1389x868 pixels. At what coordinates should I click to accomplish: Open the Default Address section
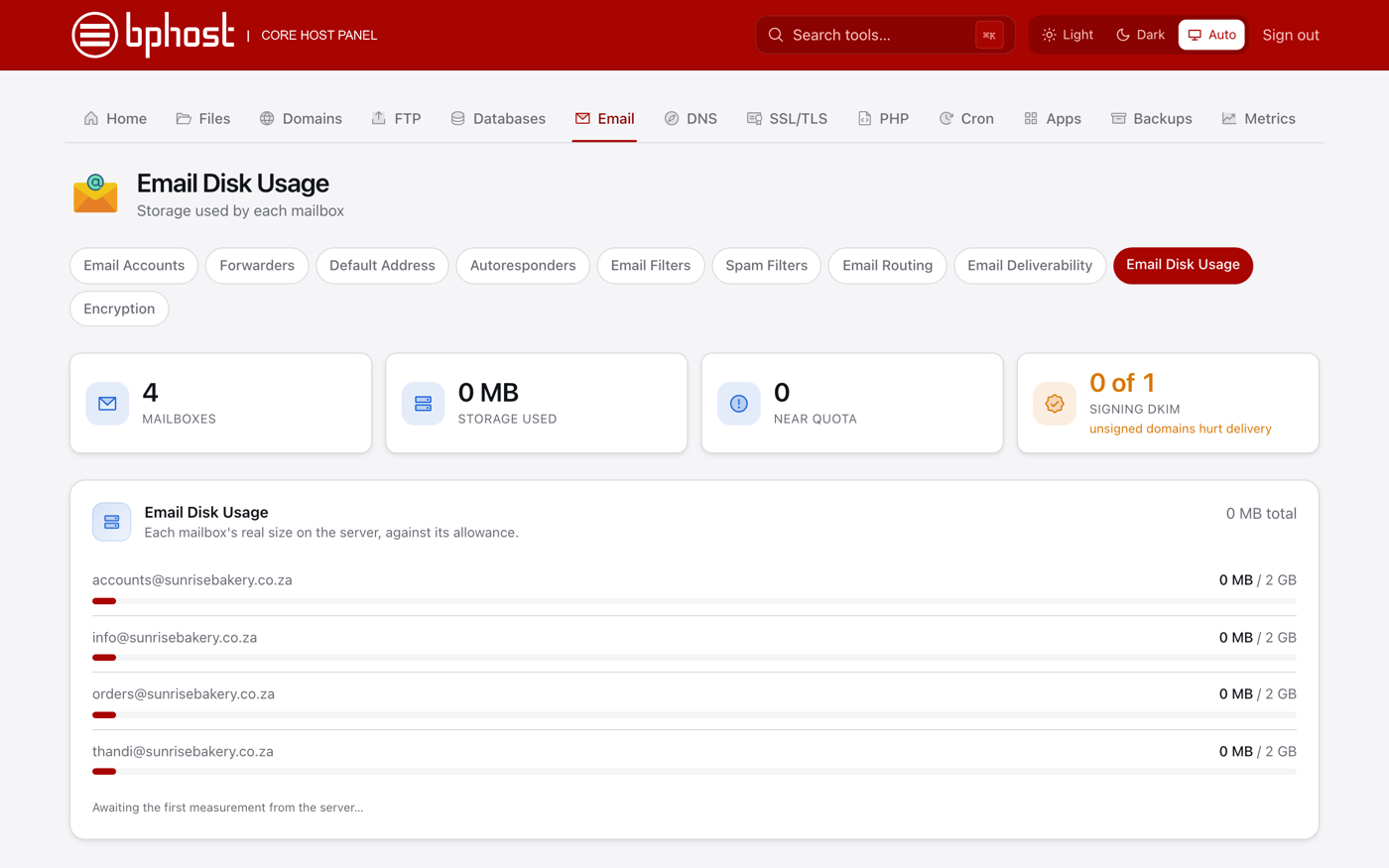click(382, 266)
